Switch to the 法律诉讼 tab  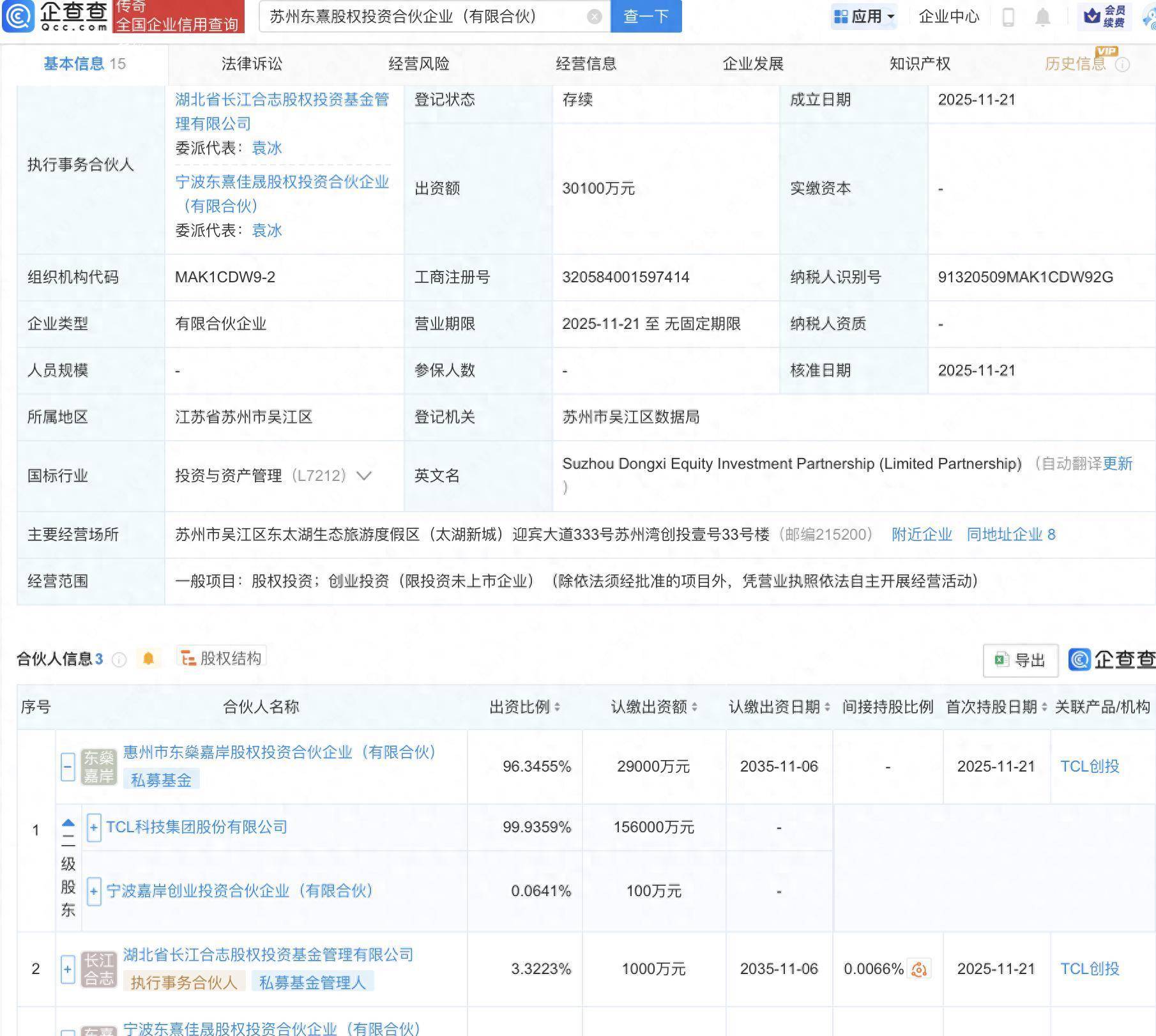(x=250, y=64)
